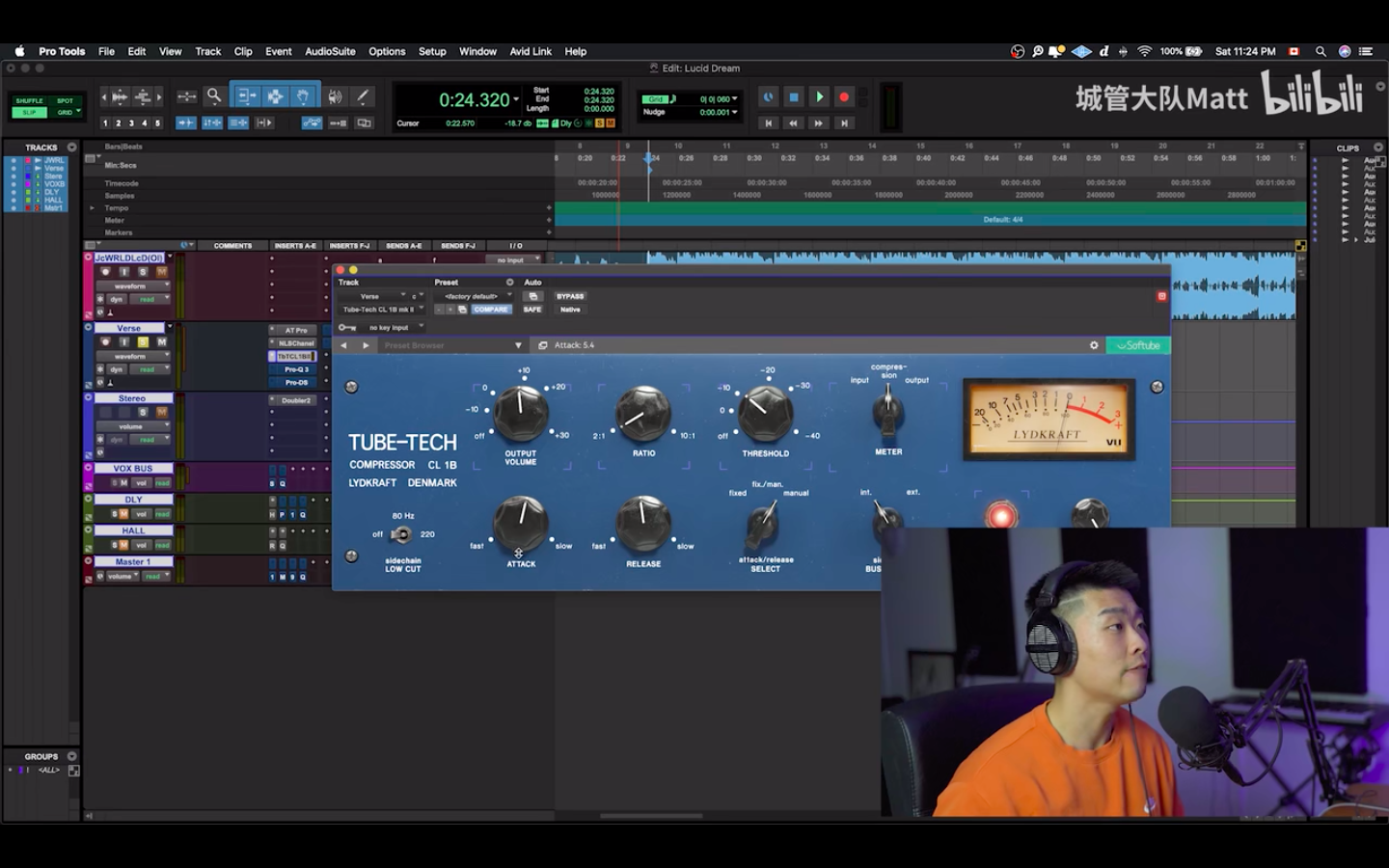This screenshot has width=1389, height=868.
Task: Click the Play transport button
Action: tap(819, 97)
